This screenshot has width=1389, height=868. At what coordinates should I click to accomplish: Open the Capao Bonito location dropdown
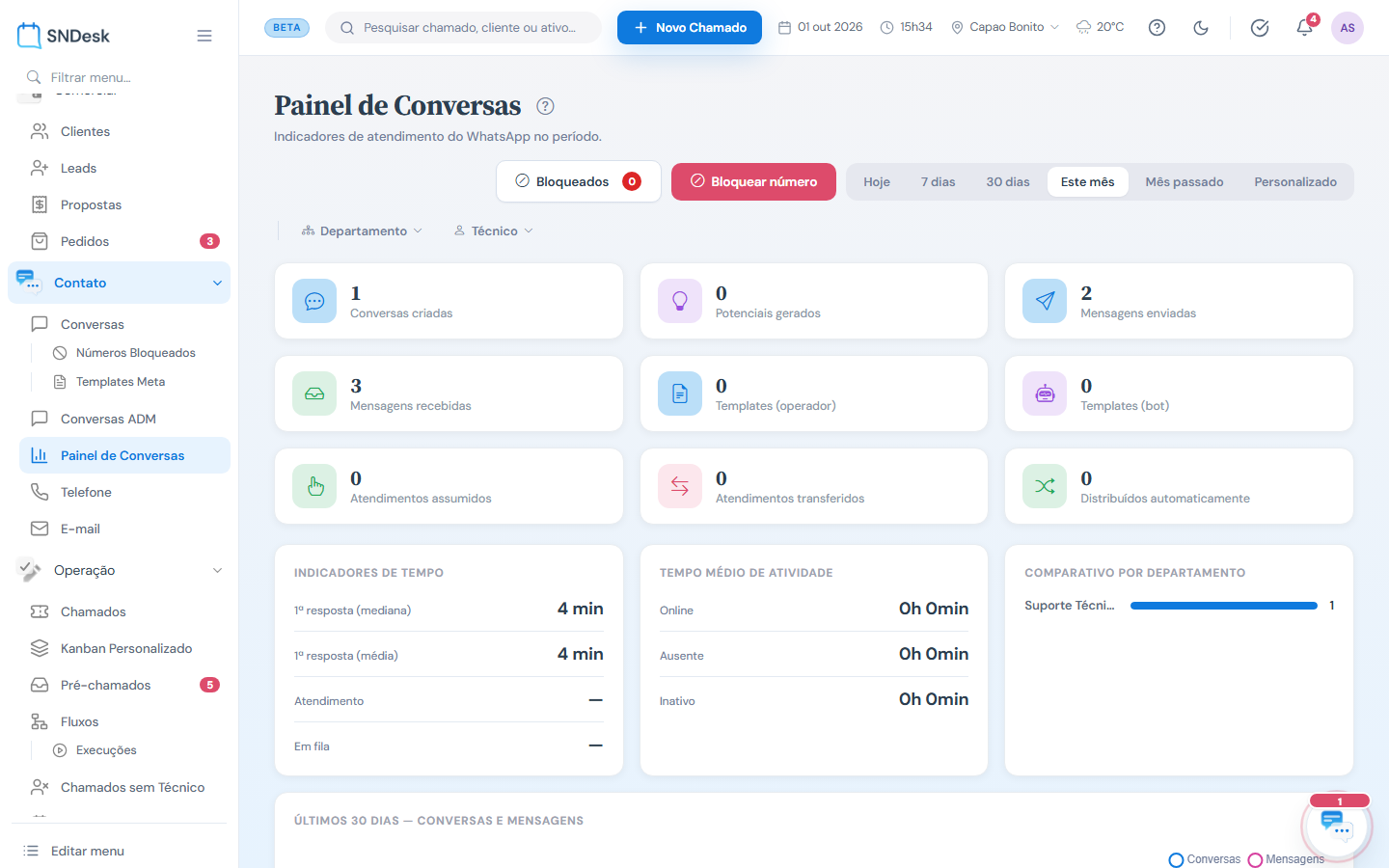click(1005, 28)
